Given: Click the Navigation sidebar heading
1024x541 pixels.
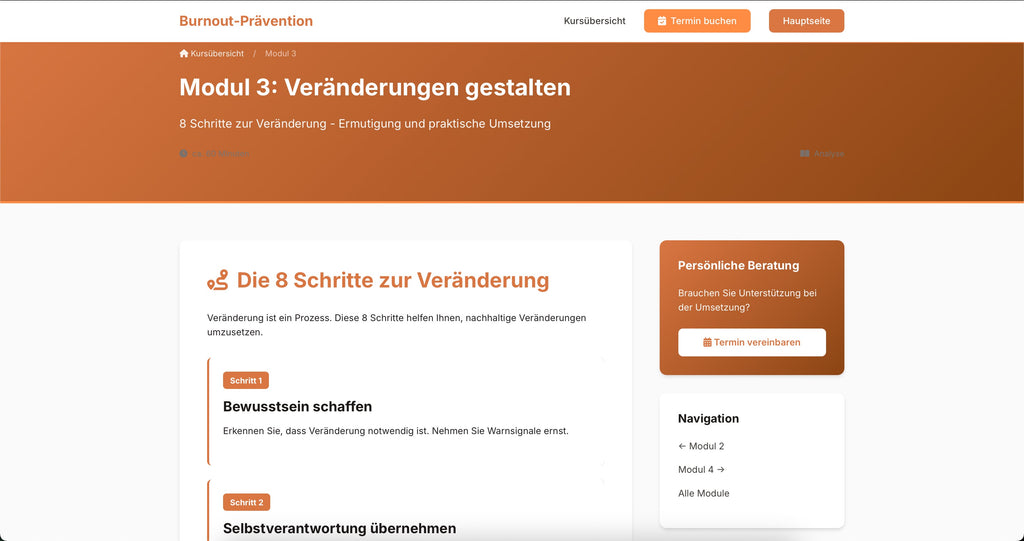Looking at the screenshot, I should (x=708, y=419).
